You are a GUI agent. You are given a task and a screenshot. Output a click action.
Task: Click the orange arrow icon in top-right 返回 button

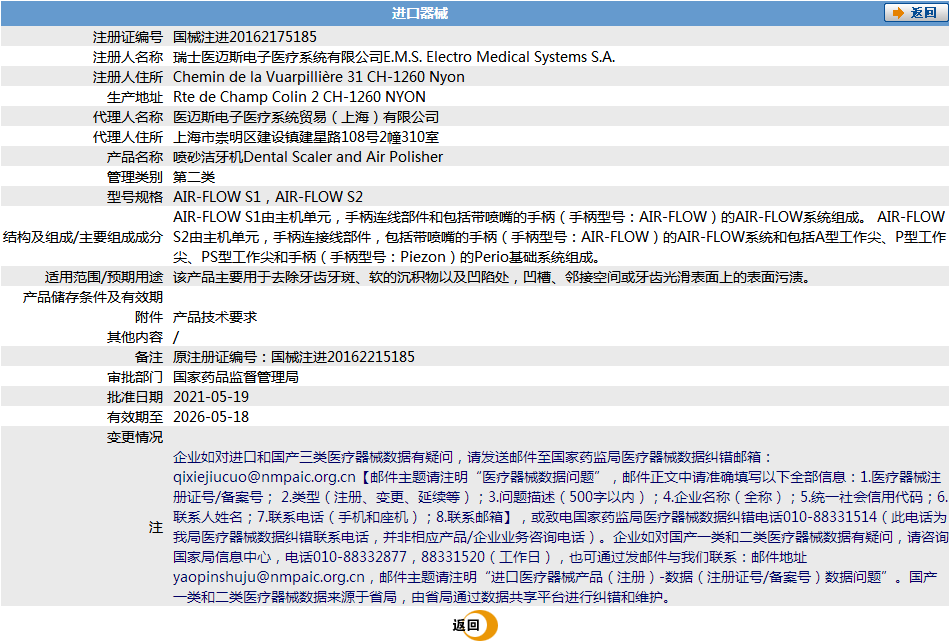898,13
